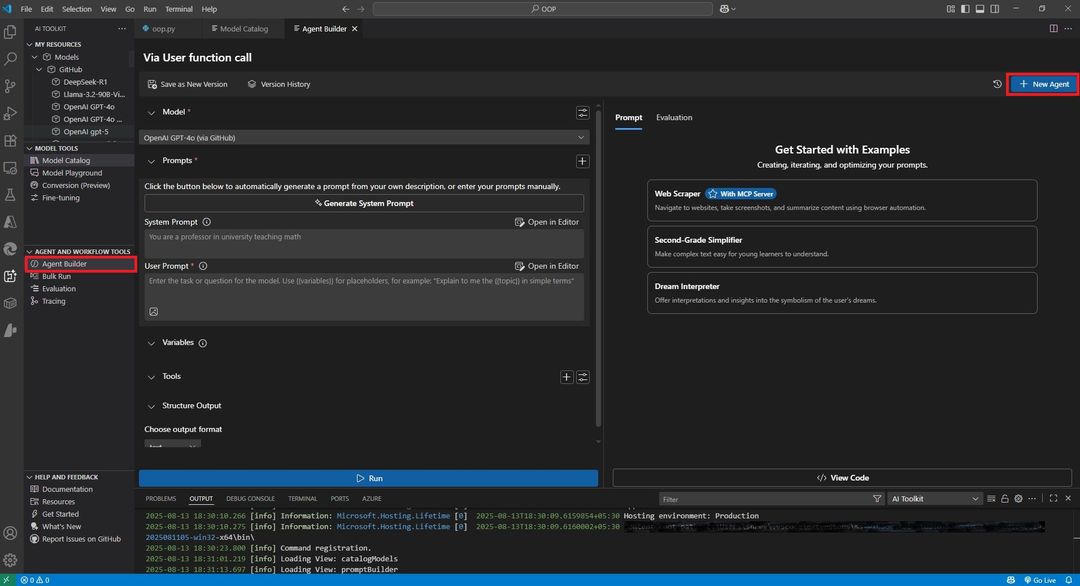Image resolution: width=1080 pixels, height=586 pixels.
Task: Click Save as New Version
Action: pos(187,84)
